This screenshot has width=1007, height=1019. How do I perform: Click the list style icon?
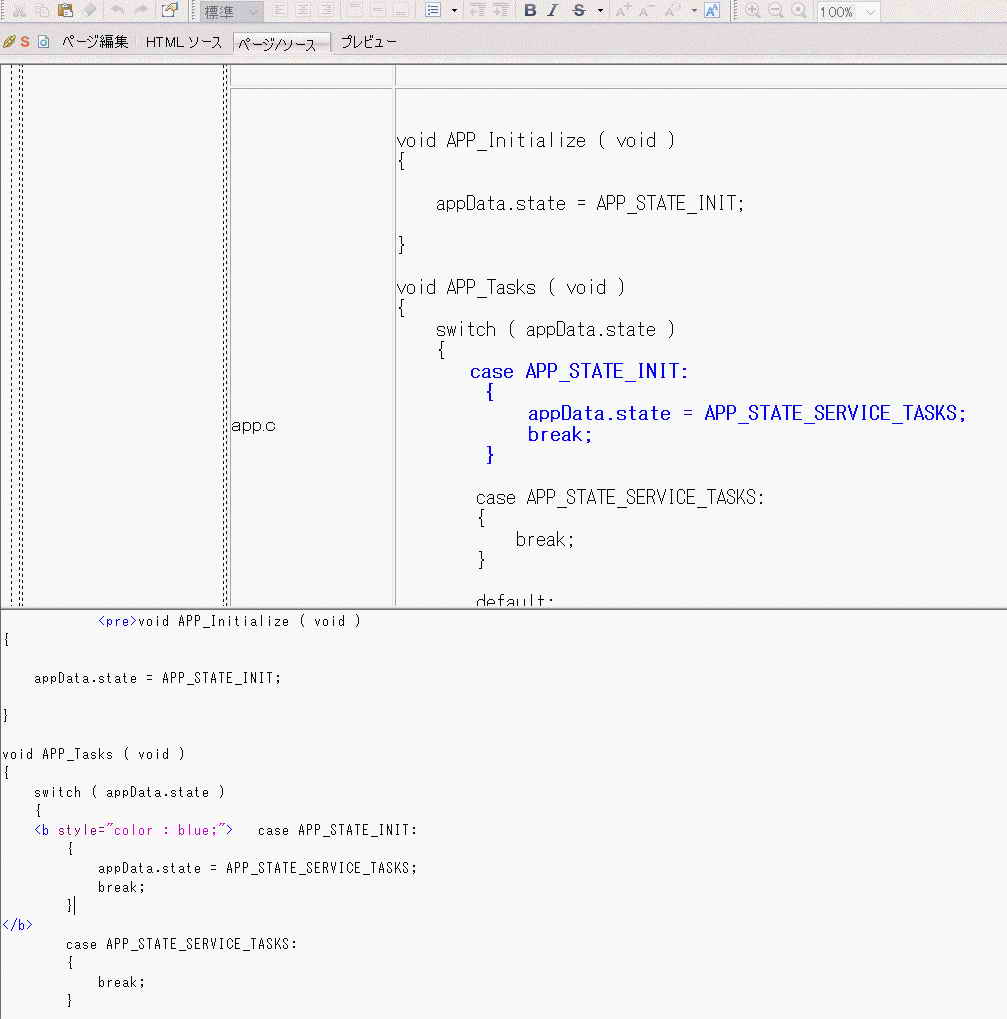click(x=433, y=11)
